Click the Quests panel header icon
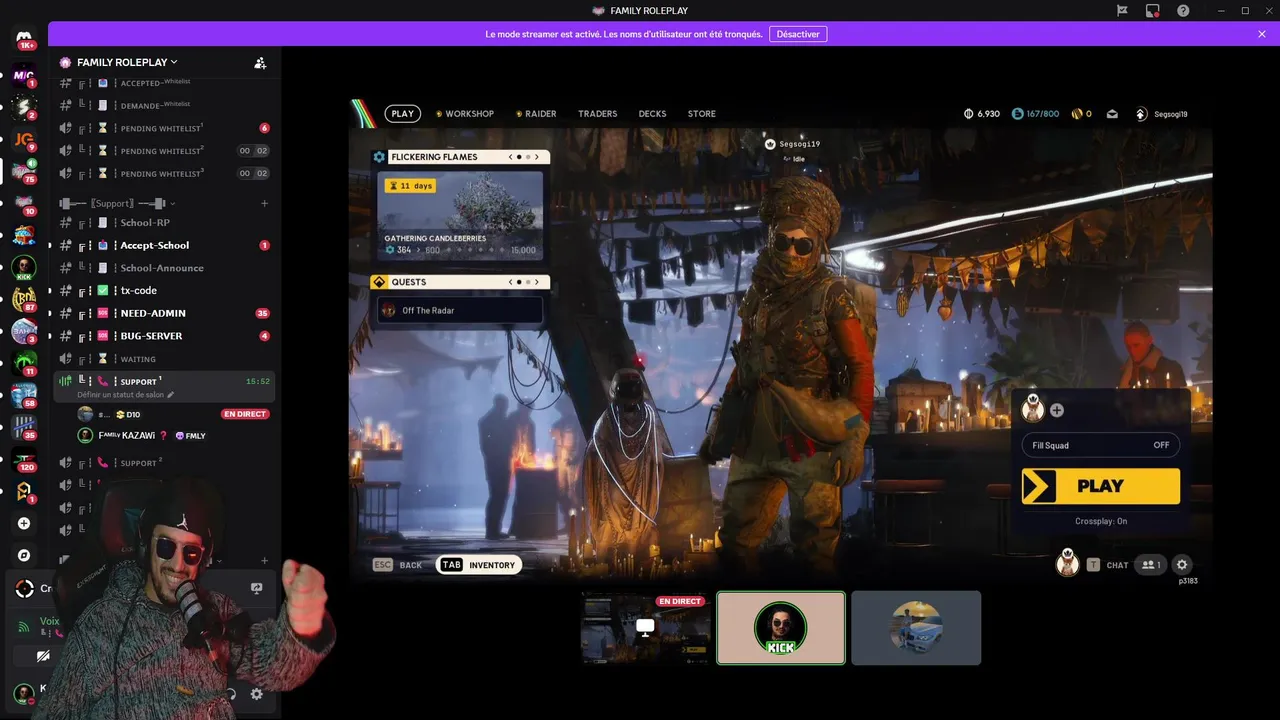Screen dimensions: 1280x720 (379, 282)
